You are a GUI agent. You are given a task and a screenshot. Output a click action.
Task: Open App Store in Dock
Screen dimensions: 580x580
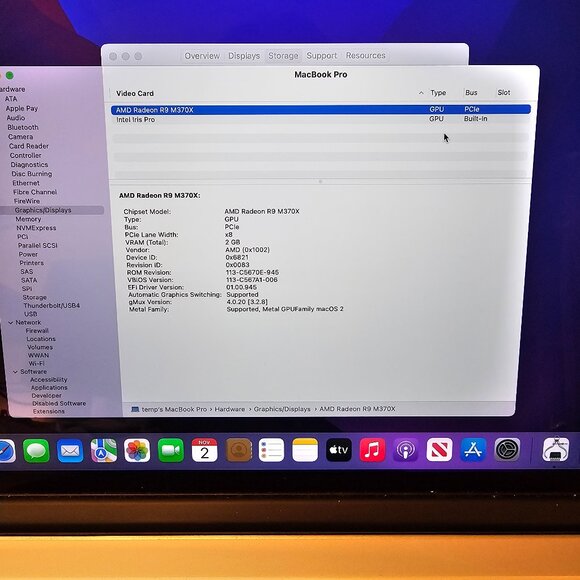click(x=473, y=450)
